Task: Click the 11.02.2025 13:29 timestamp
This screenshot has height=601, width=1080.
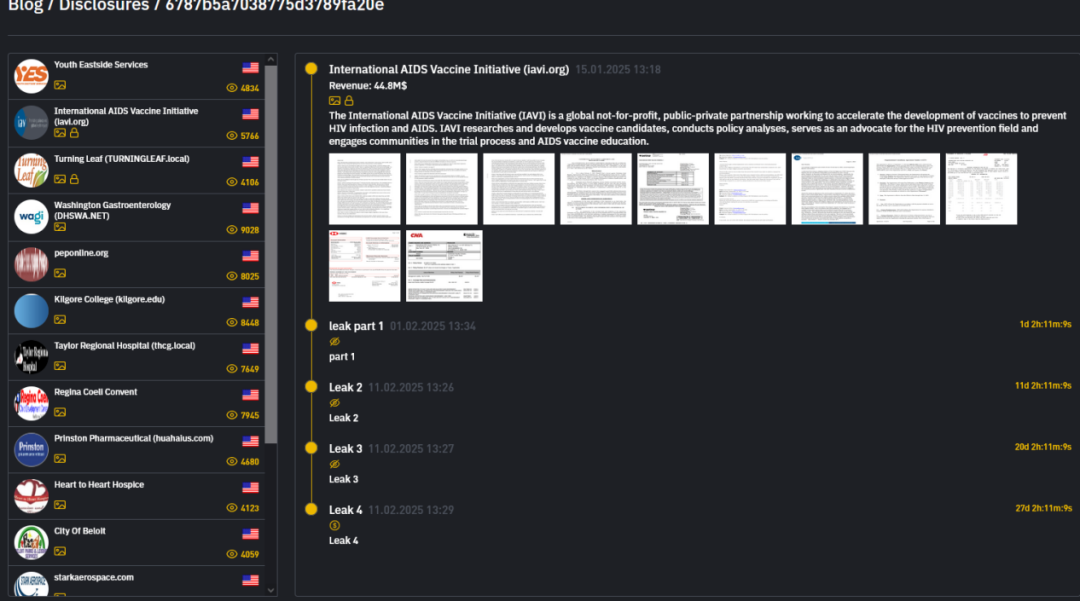Action: pyautogui.click(x=411, y=510)
